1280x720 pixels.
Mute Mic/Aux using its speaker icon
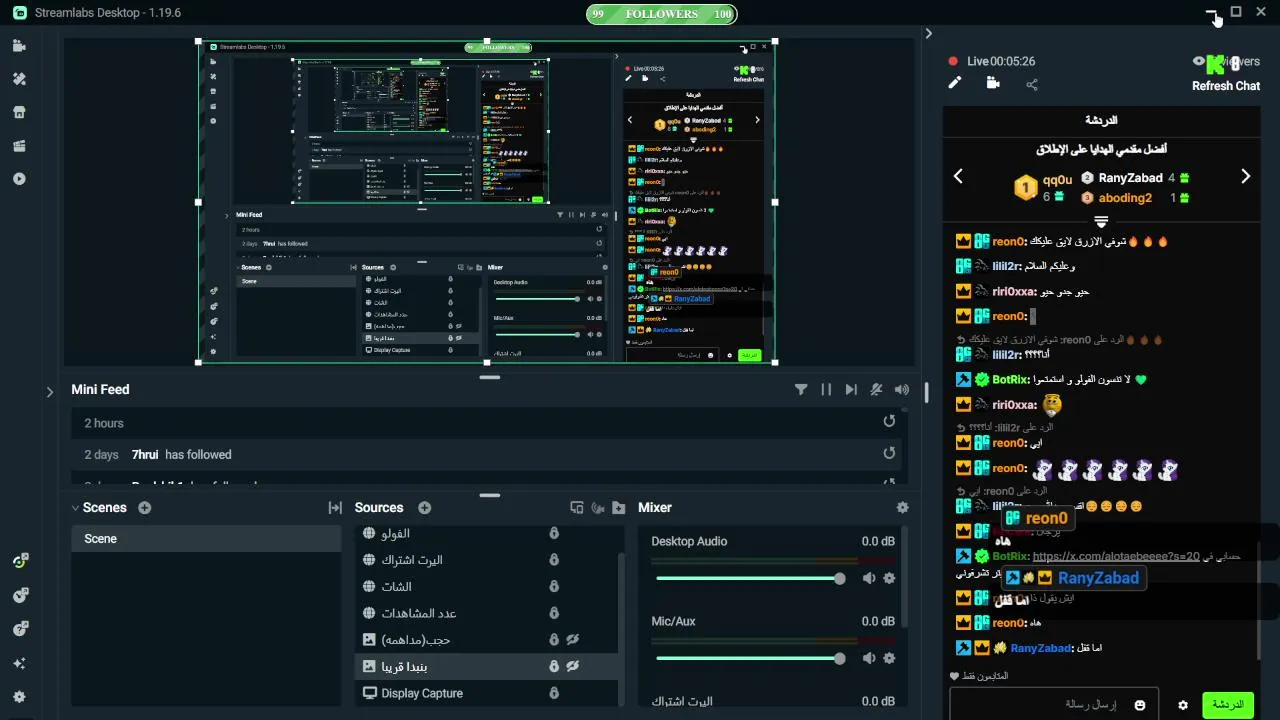coord(869,658)
